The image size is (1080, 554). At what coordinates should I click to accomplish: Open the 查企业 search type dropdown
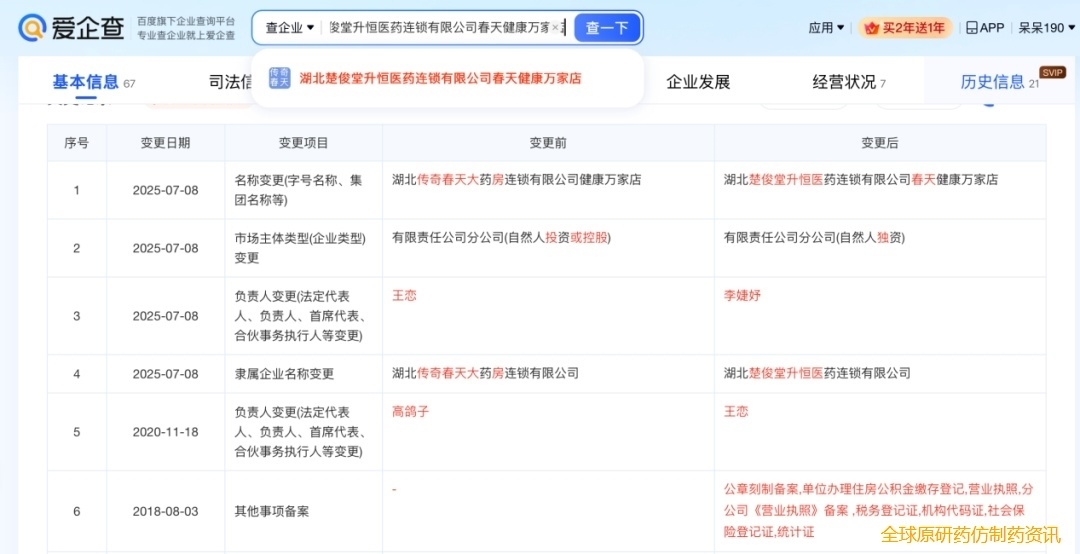pyautogui.click(x=290, y=28)
